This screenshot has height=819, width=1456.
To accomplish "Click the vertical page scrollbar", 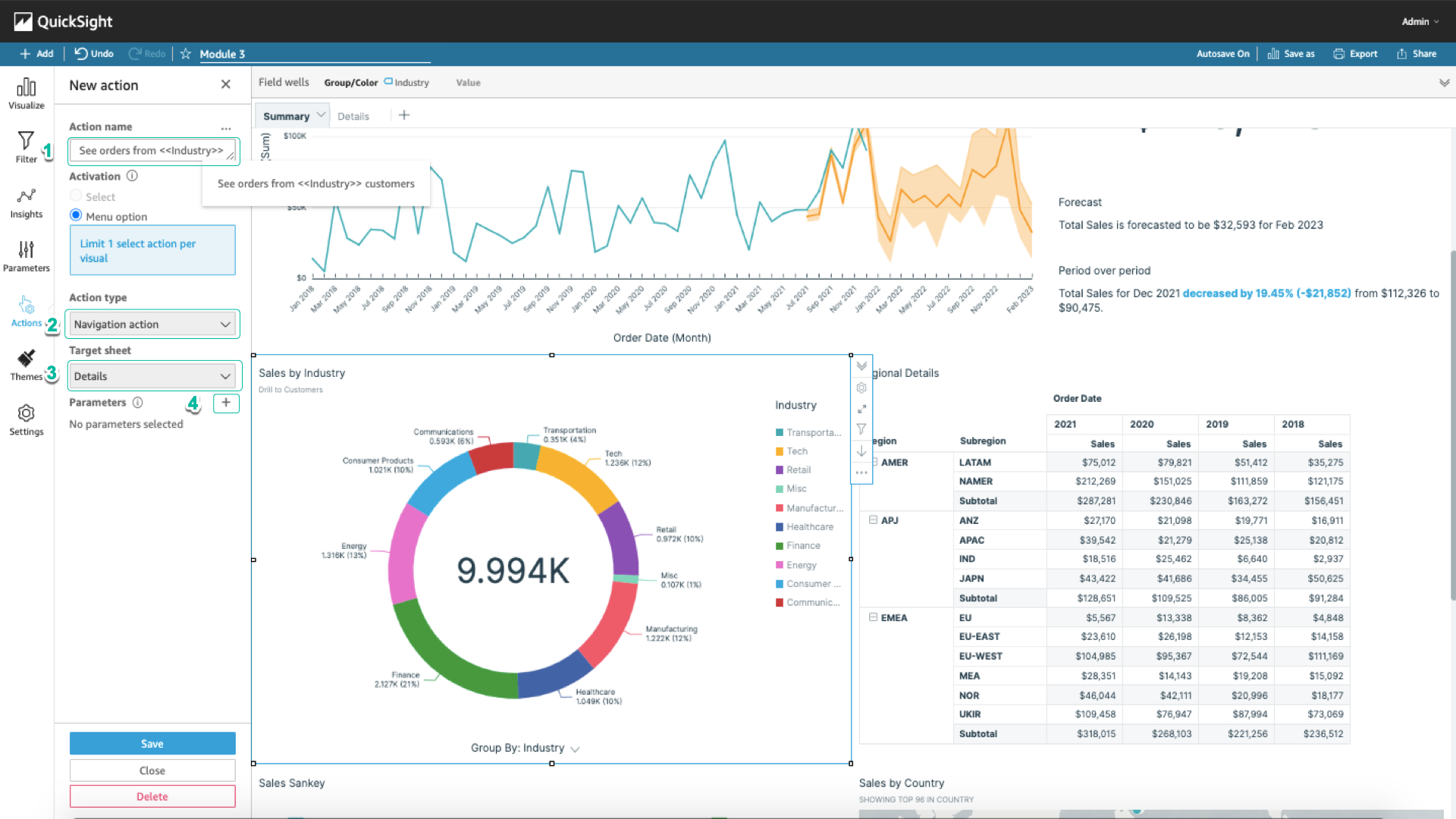I will click(1452, 425).
